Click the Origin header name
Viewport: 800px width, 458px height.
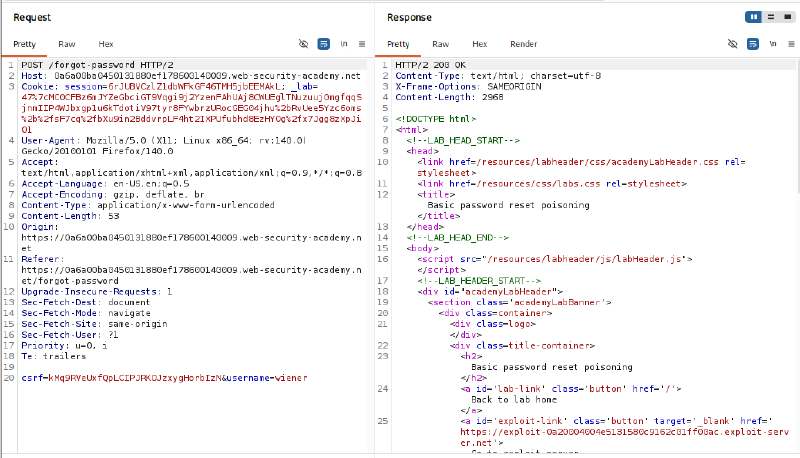(40, 226)
